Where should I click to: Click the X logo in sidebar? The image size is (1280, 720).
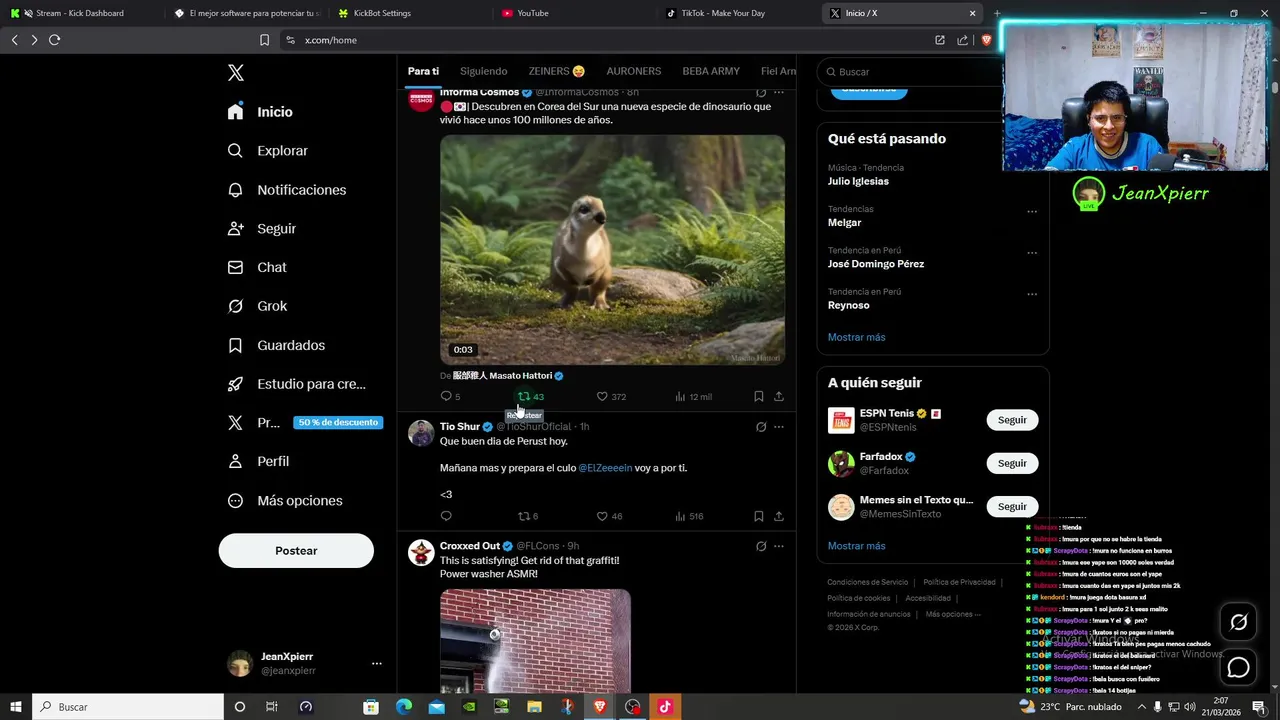point(236,73)
